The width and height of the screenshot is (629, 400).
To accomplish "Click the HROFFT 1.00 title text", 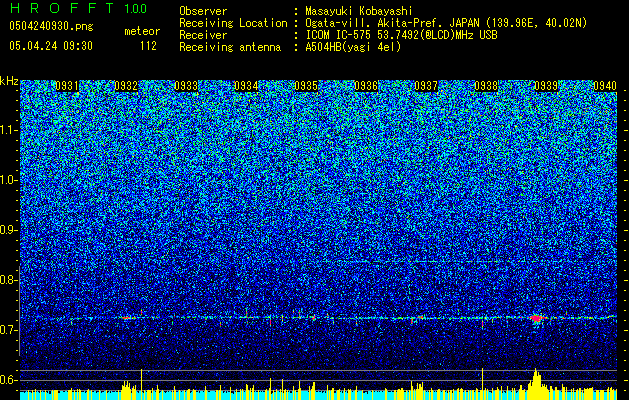I will click(x=78, y=8).
